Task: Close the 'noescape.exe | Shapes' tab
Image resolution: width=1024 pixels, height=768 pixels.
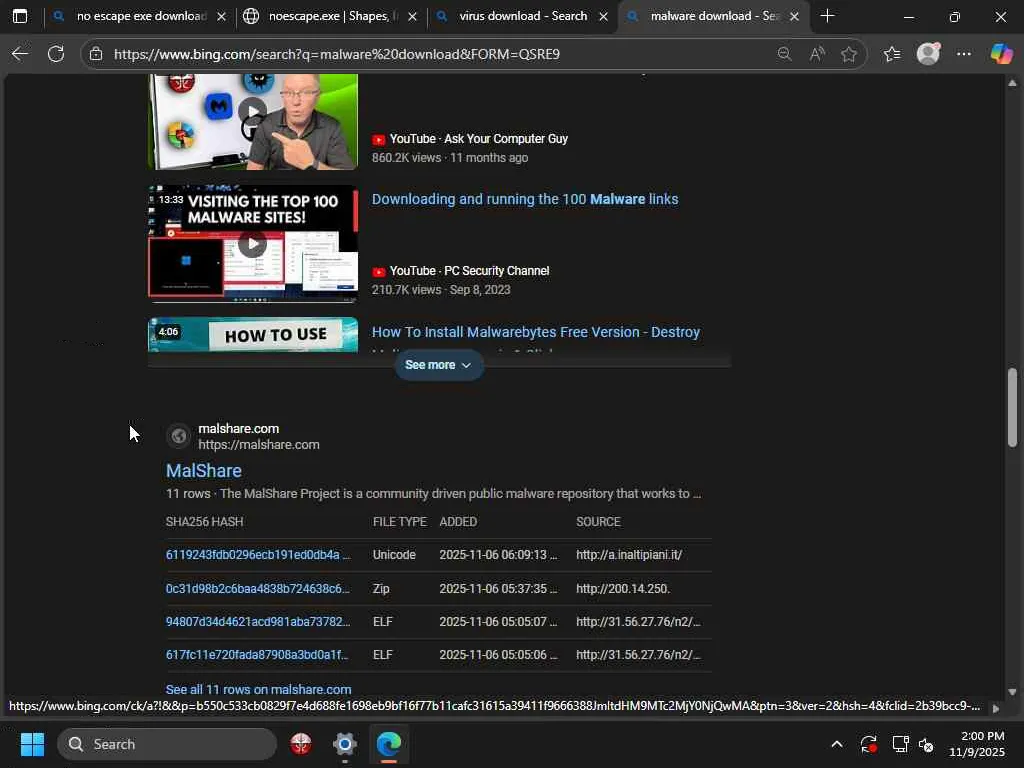Action: [412, 17]
